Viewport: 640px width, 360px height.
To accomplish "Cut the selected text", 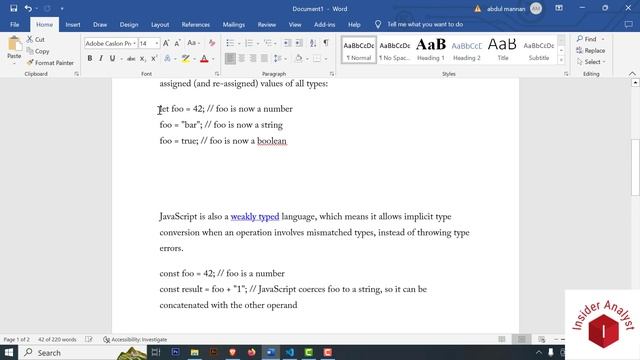I will click(36, 39).
